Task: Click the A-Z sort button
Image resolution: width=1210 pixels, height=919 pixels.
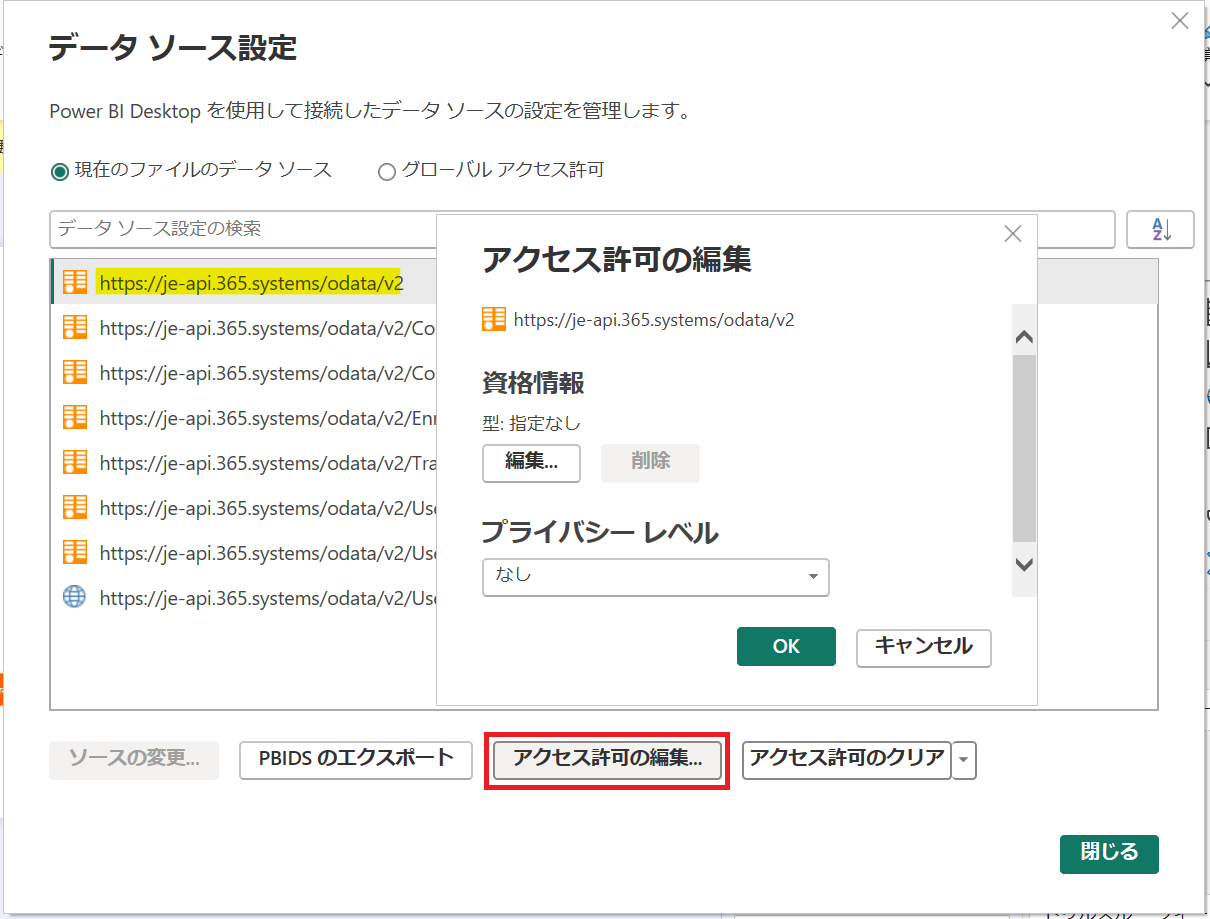Action: pyautogui.click(x=1161, y=229)
